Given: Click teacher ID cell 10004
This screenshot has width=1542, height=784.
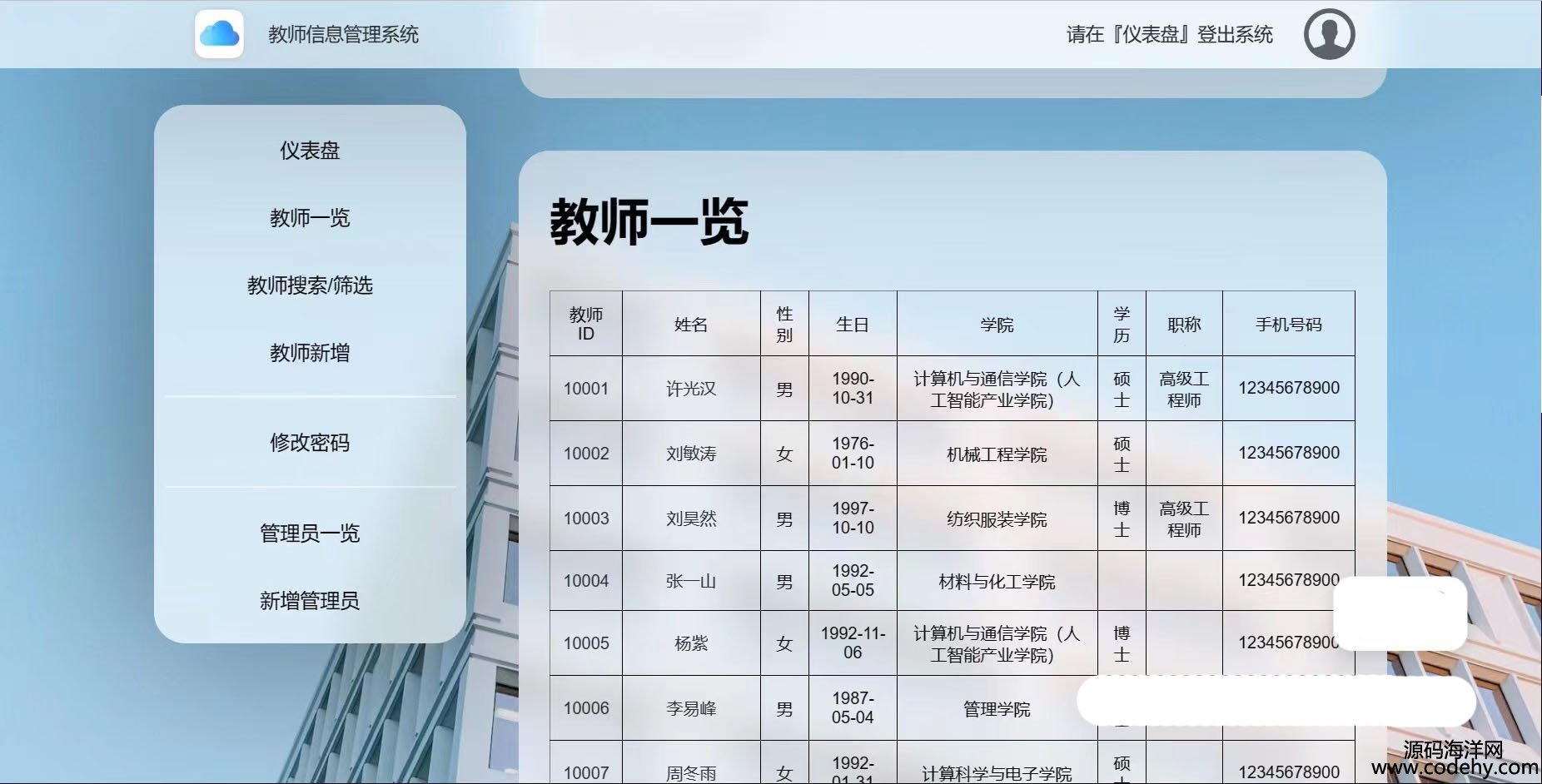Looking at the screenshot, I should (x=586, y=581).
